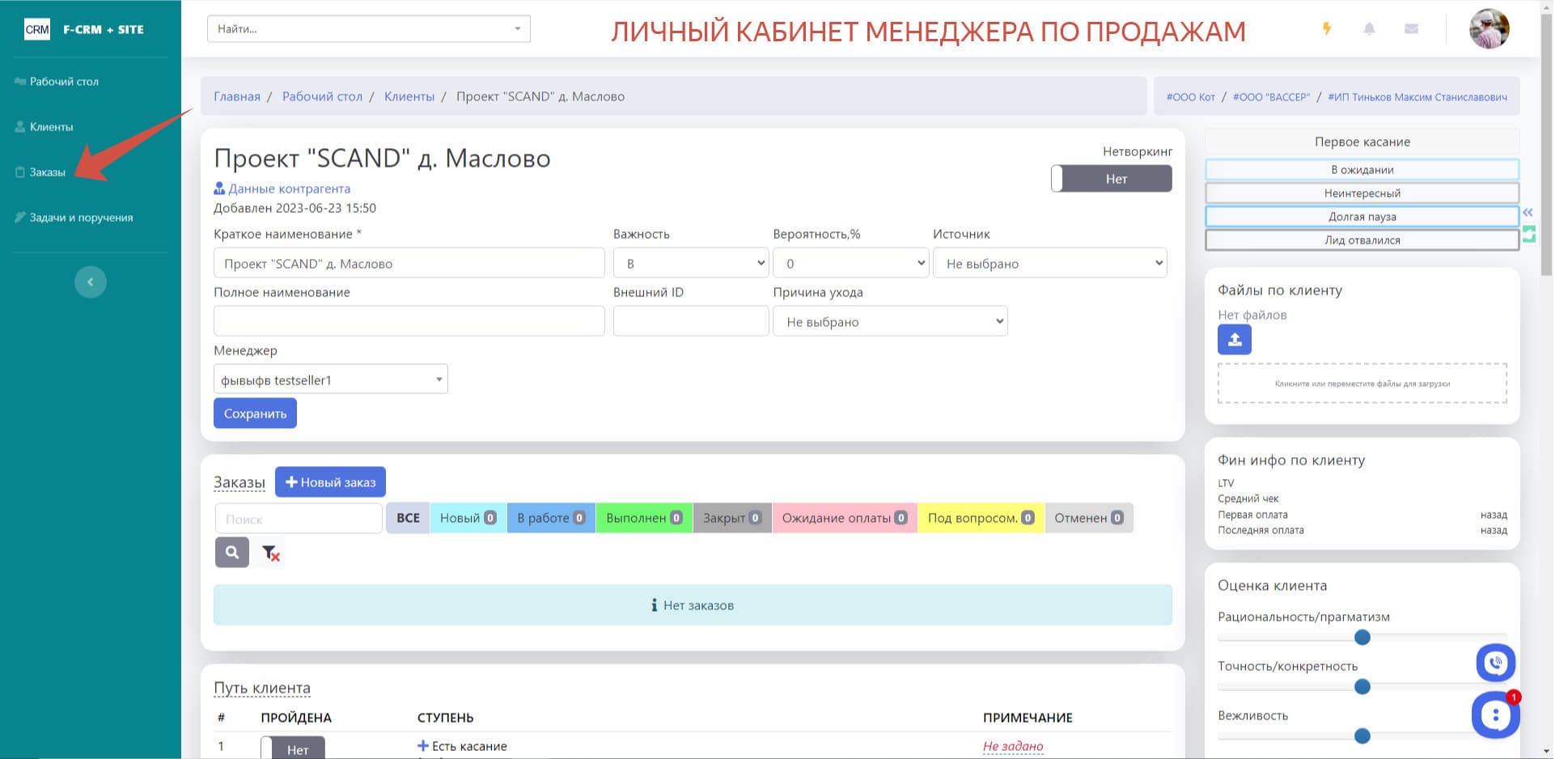Open the Viber call widget icon
1568x759 pixels.
1496,662
